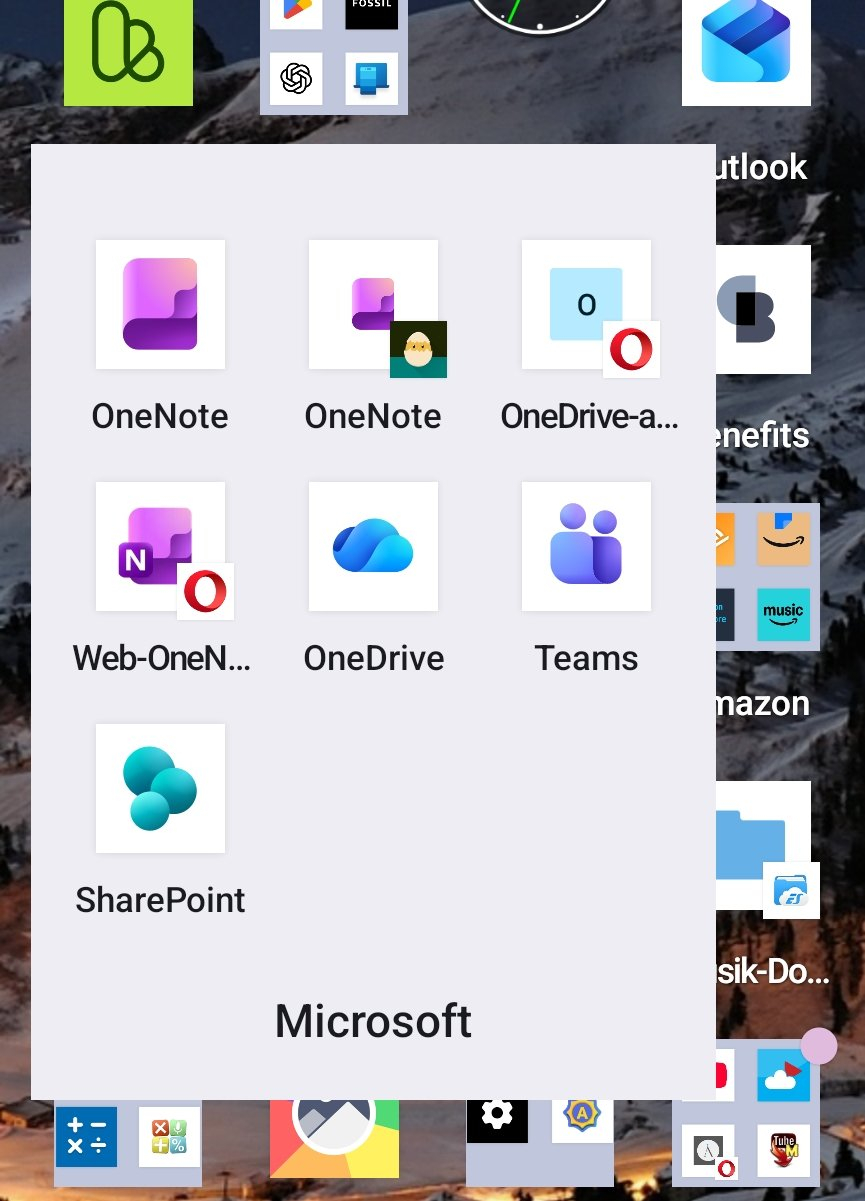Launch the Web-OneN... shortcut

160,546
